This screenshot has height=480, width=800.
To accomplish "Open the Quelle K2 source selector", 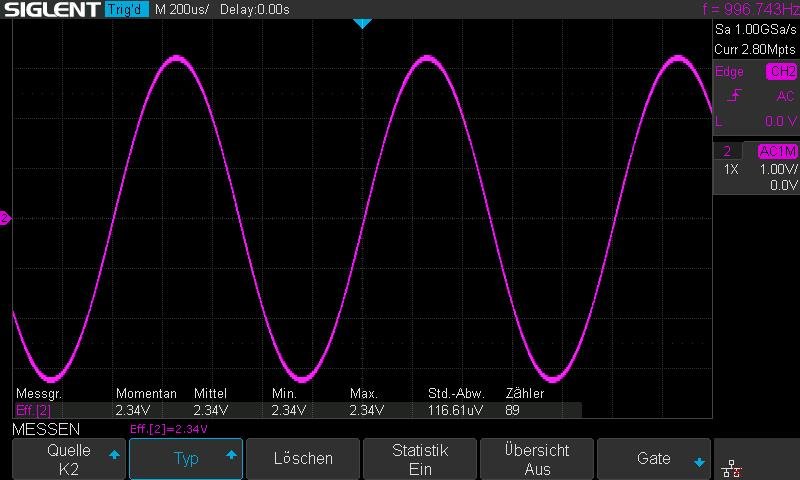I will [69, 459].
